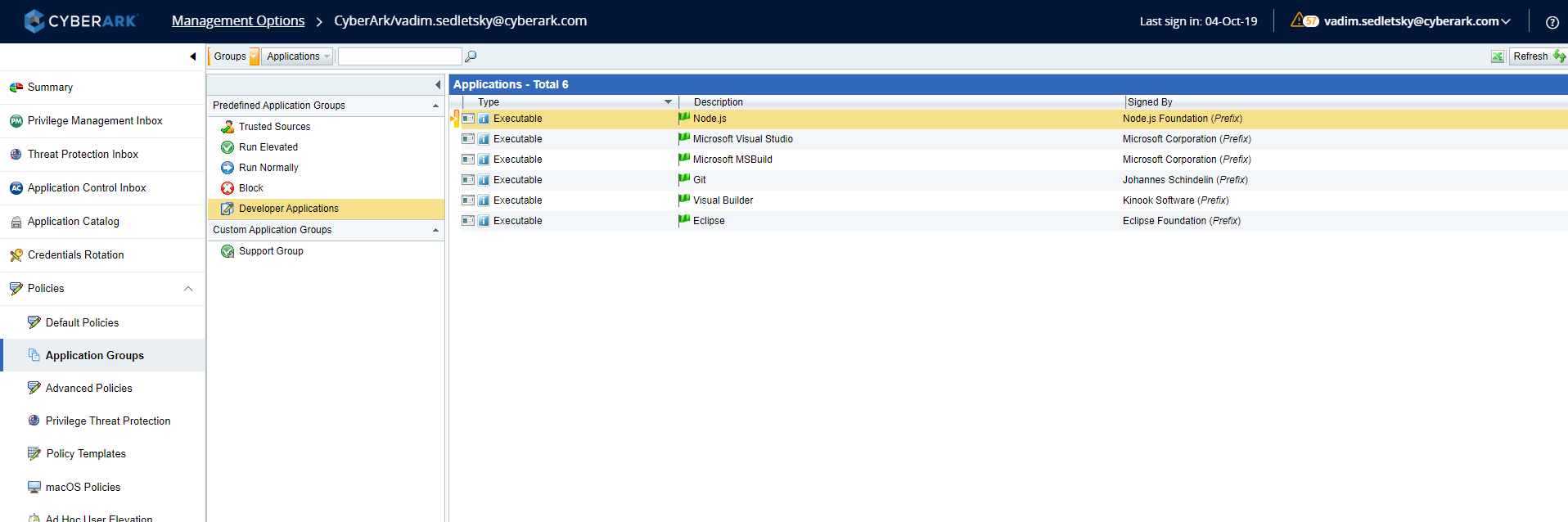This screenshot has height=522, width=1568.
Task: Collapse Custom Application Groups section
Action: (x=435, y=230)
